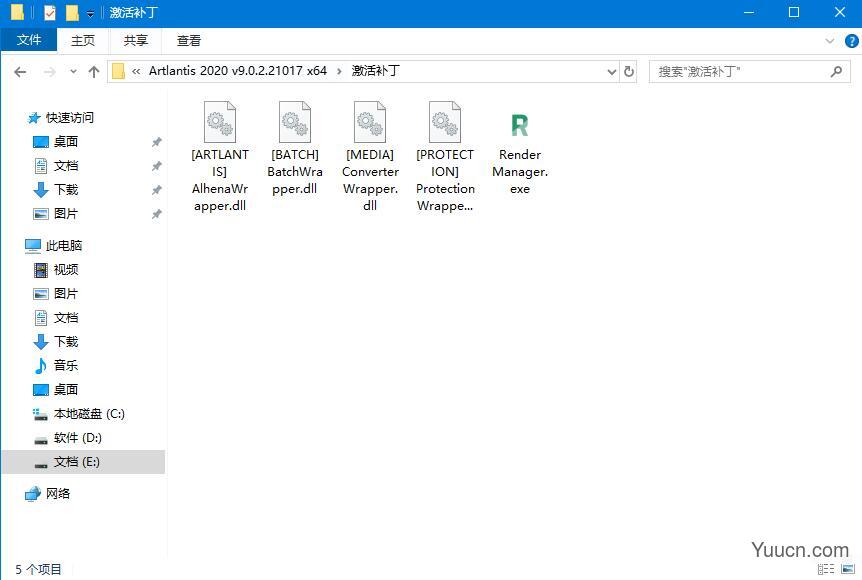Click the properties icon in the title bar

[x=49, y=12]
